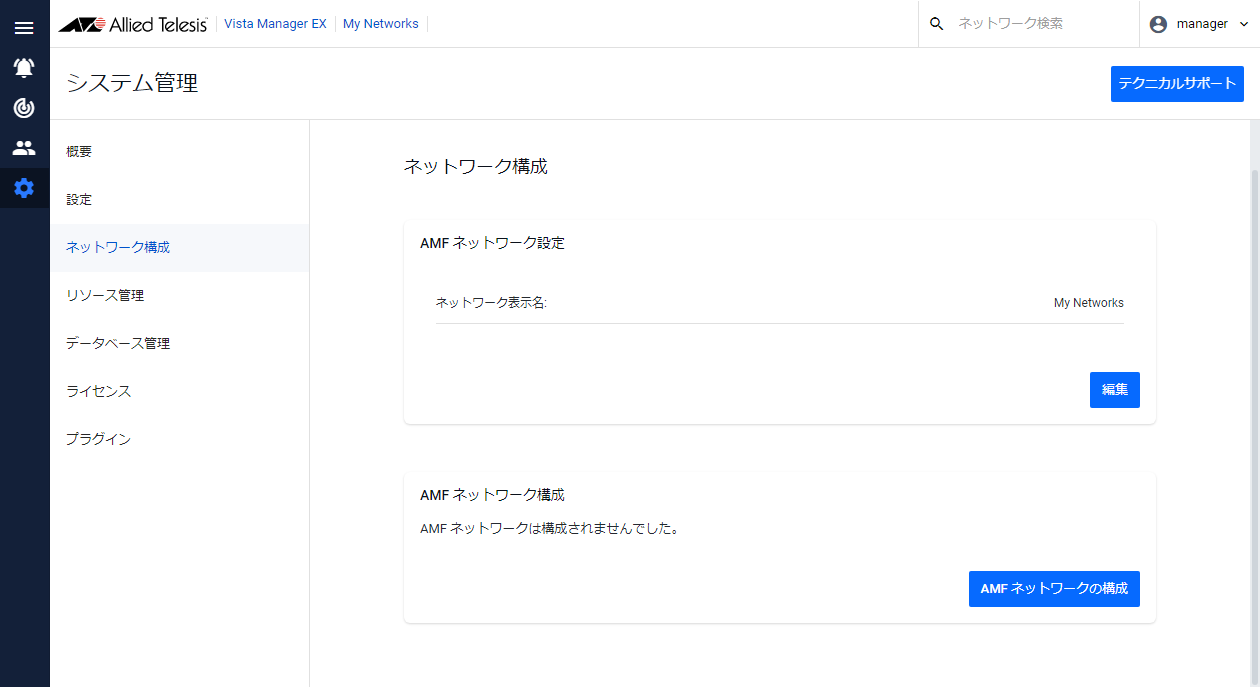
Task: Open user management via the people icon
Action: pos(24,147)
